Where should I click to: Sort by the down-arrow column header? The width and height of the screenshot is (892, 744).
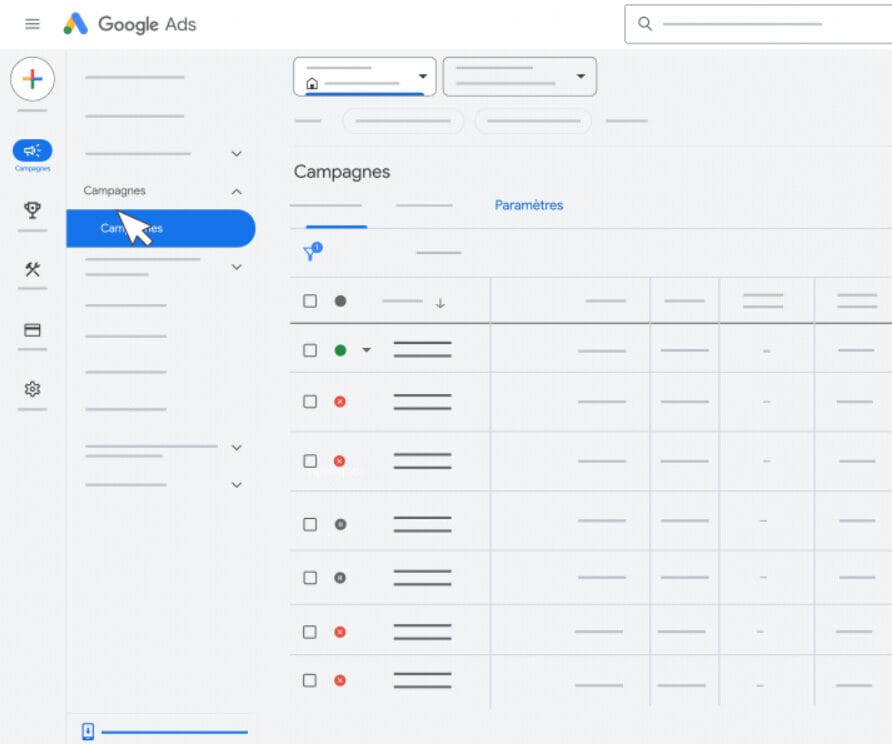pyautogui.click(x=440, y=303)
